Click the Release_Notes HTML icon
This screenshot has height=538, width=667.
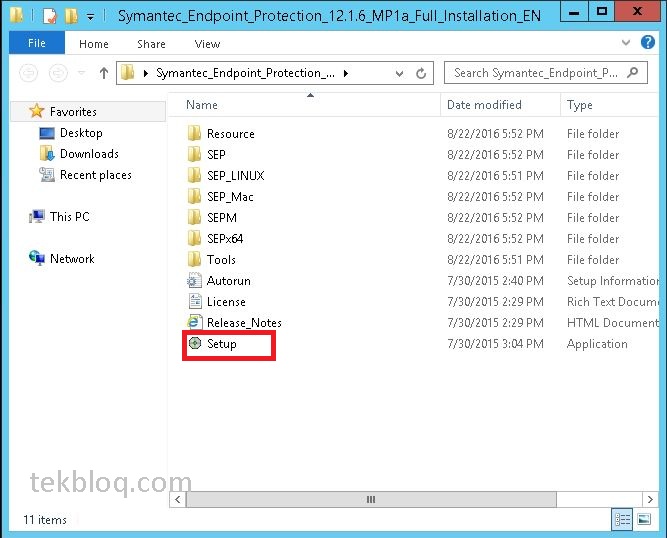pyautogui.click(x=194, y=322)
